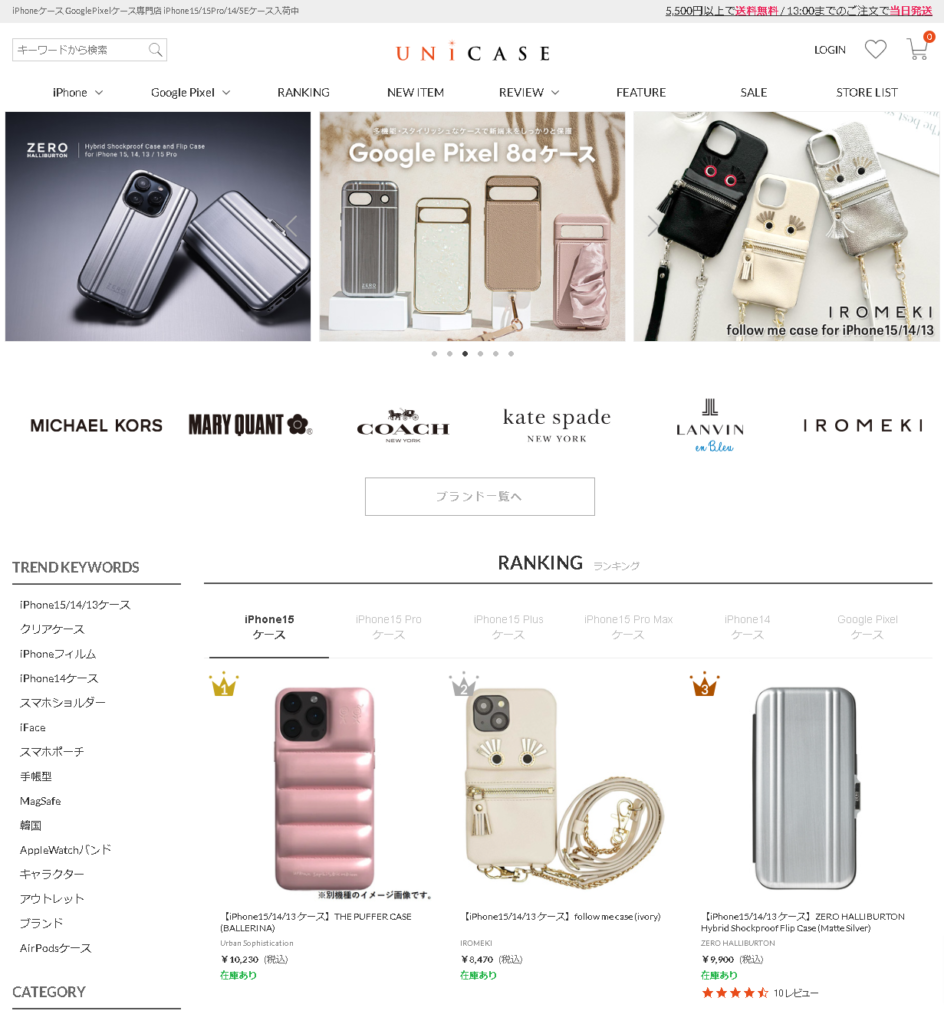Open the Mary Quant brand logo
Screen dimensions: 944x1024
click(x=250, y=424)
